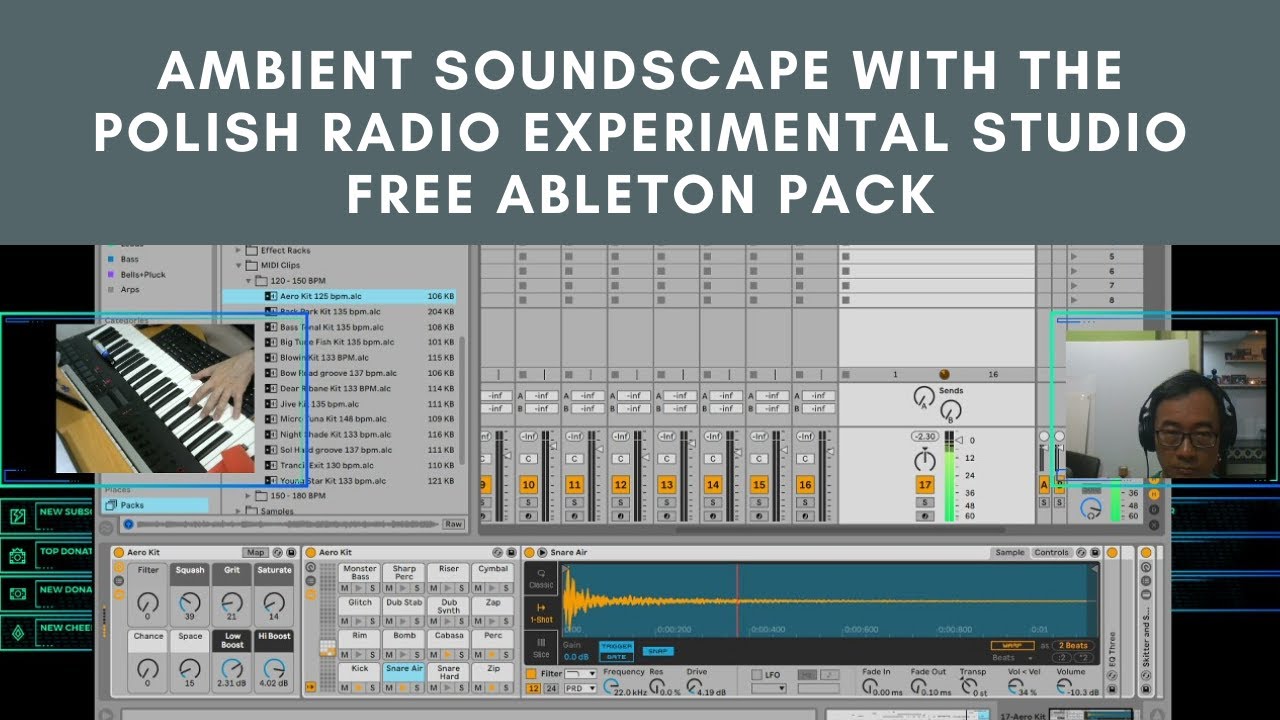Solo the Bomb drum pad
This screenshot has height=720, width=1280.
(x=417, y=655)
